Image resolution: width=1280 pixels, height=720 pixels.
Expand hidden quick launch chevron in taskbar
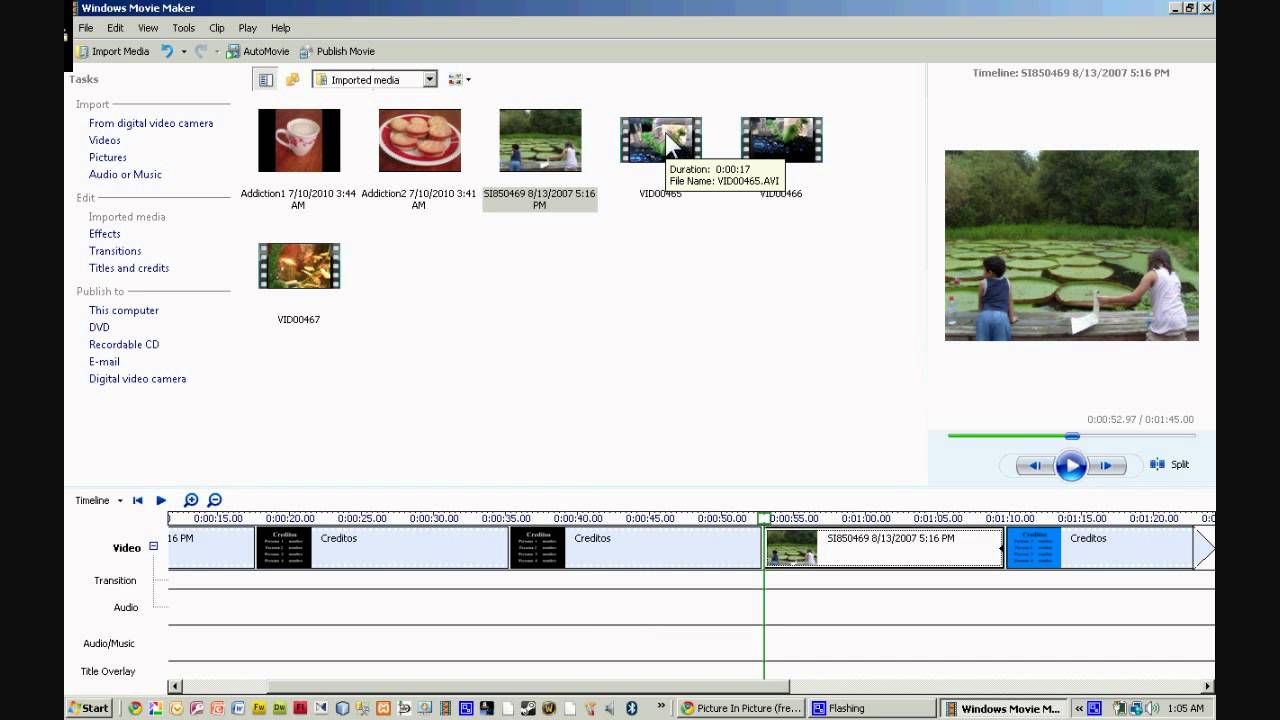[661, 707]
